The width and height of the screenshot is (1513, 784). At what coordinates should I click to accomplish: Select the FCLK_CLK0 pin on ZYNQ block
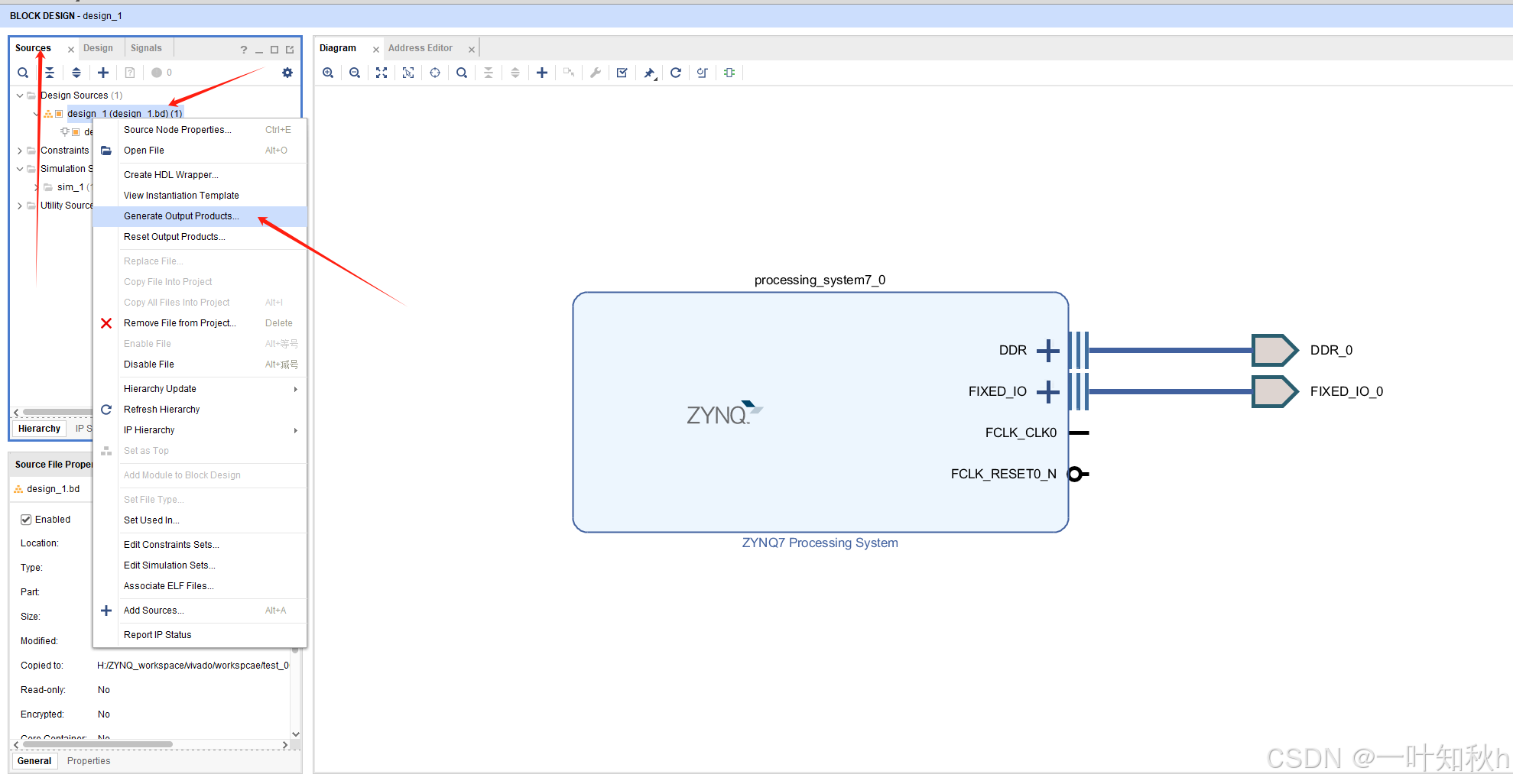pyautogui.click(x=1079, y=432)
